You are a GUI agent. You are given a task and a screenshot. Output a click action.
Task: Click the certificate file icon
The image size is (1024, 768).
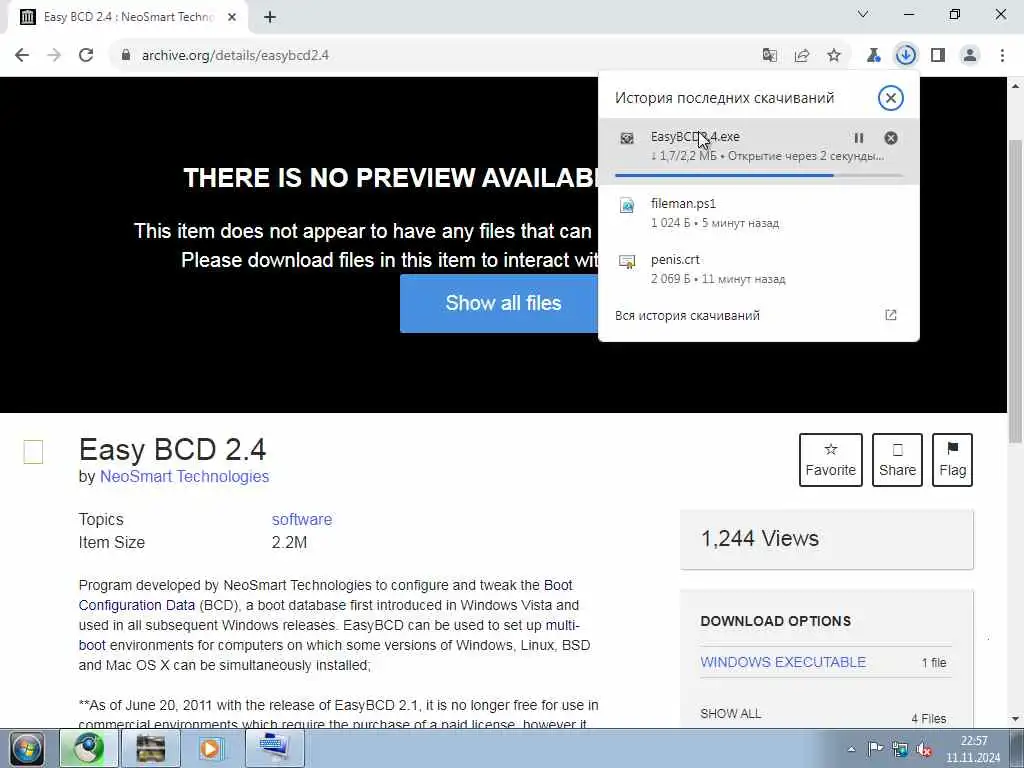[627, 262]
